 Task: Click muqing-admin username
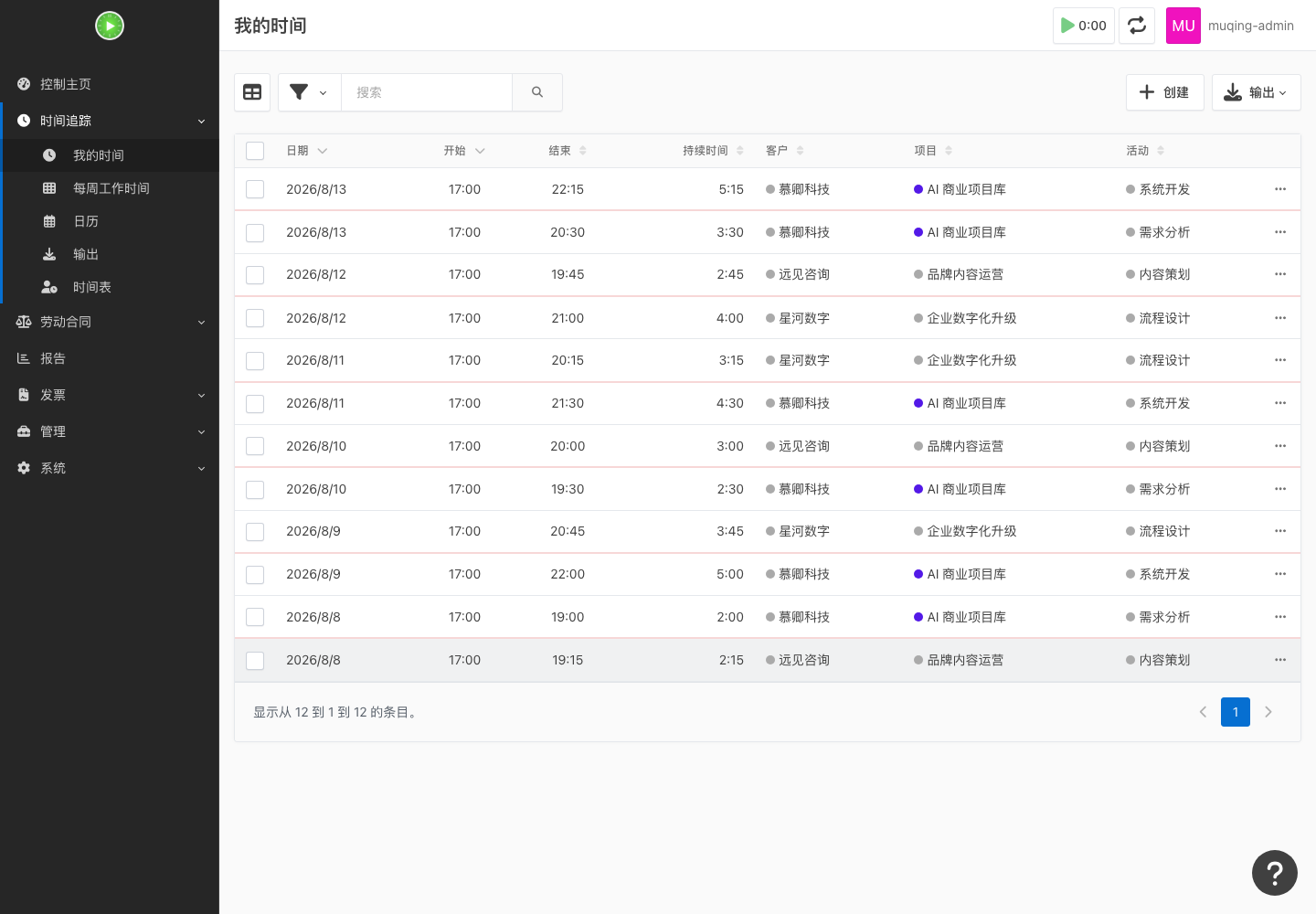click(x=1251, y=26)
